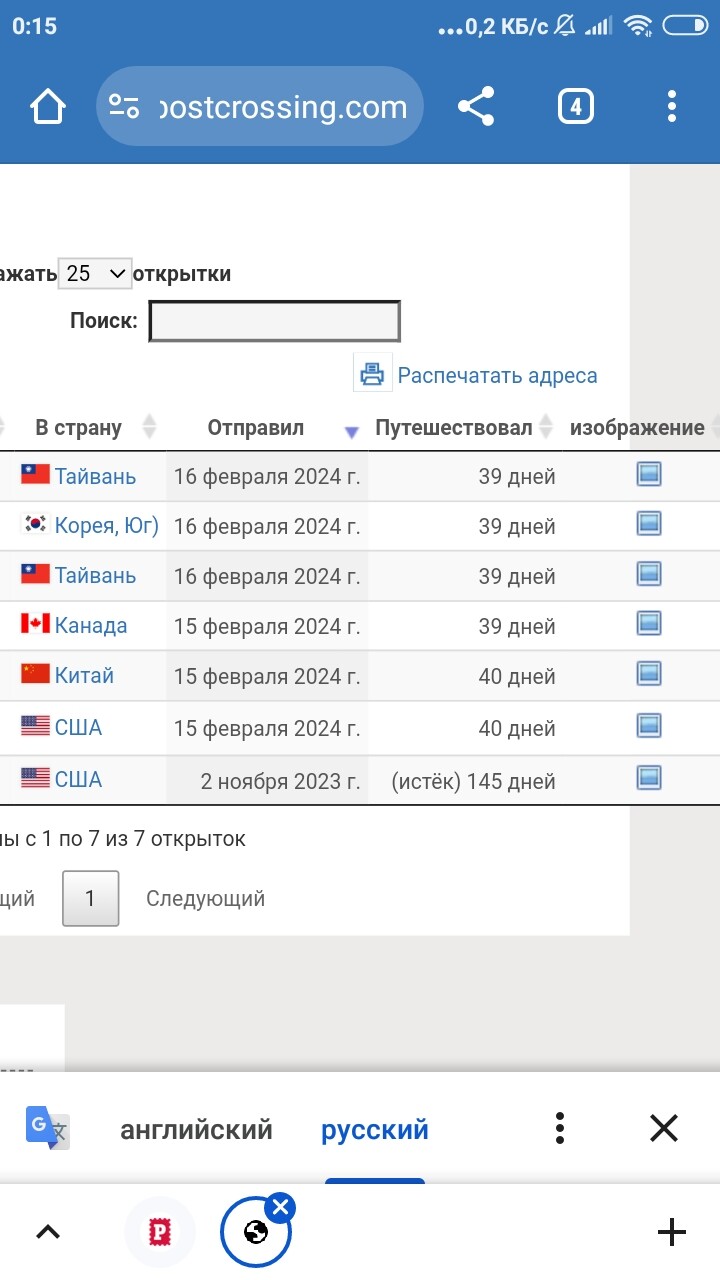Open the tab switcher showing 4 tabs
Image resolution: width=720 pixels, height=1280 pixels.
[575, 106]
